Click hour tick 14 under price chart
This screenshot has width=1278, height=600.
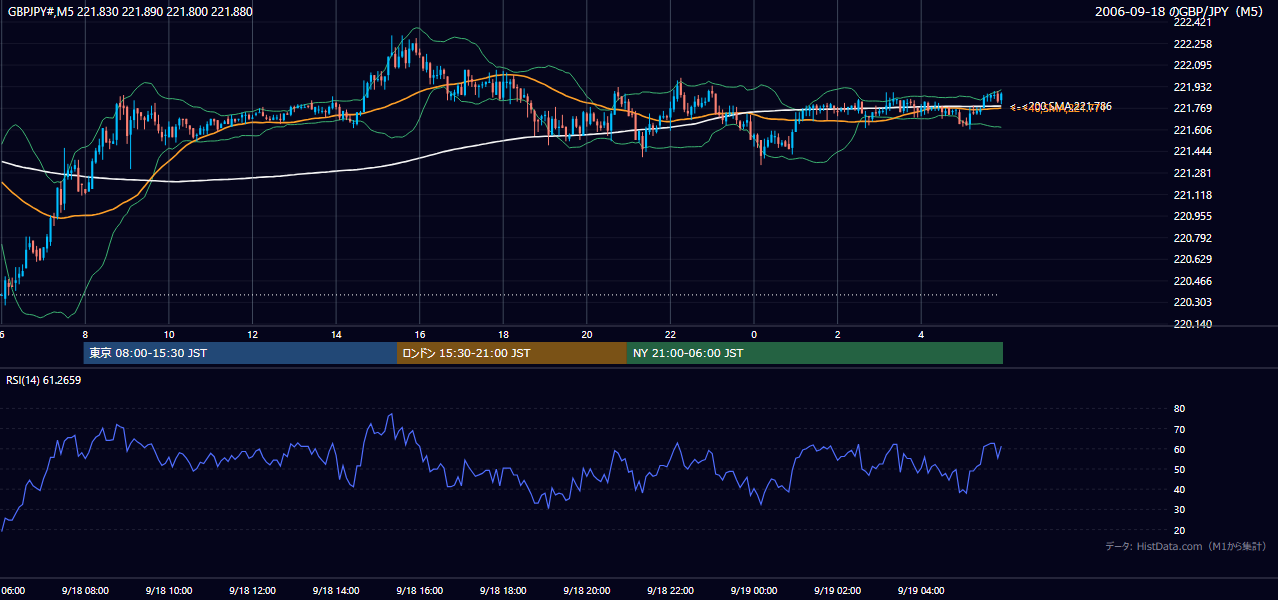tap(336, 334)
